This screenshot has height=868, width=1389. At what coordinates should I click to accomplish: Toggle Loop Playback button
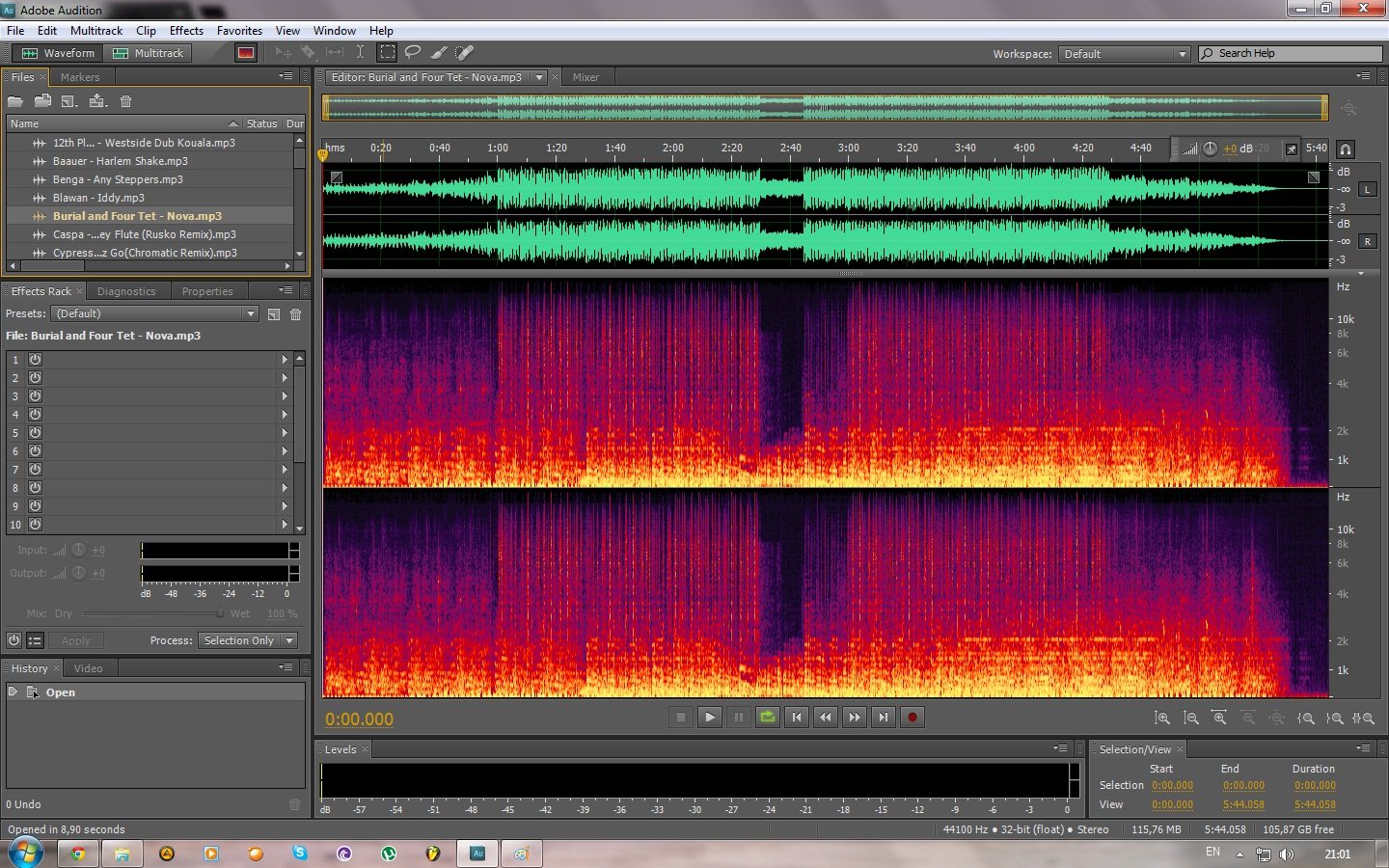768,718
